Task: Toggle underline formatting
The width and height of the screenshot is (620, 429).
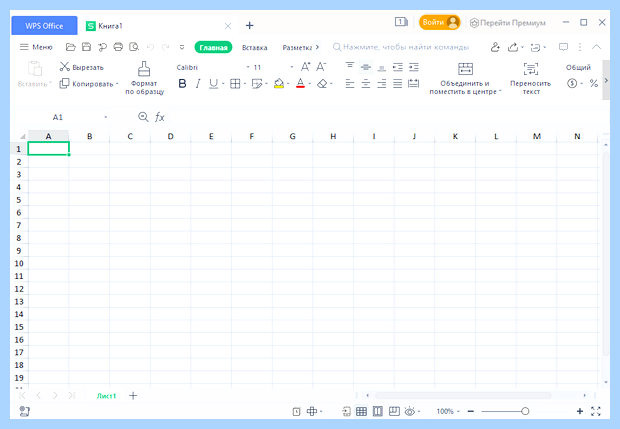Action: point(214,83)
